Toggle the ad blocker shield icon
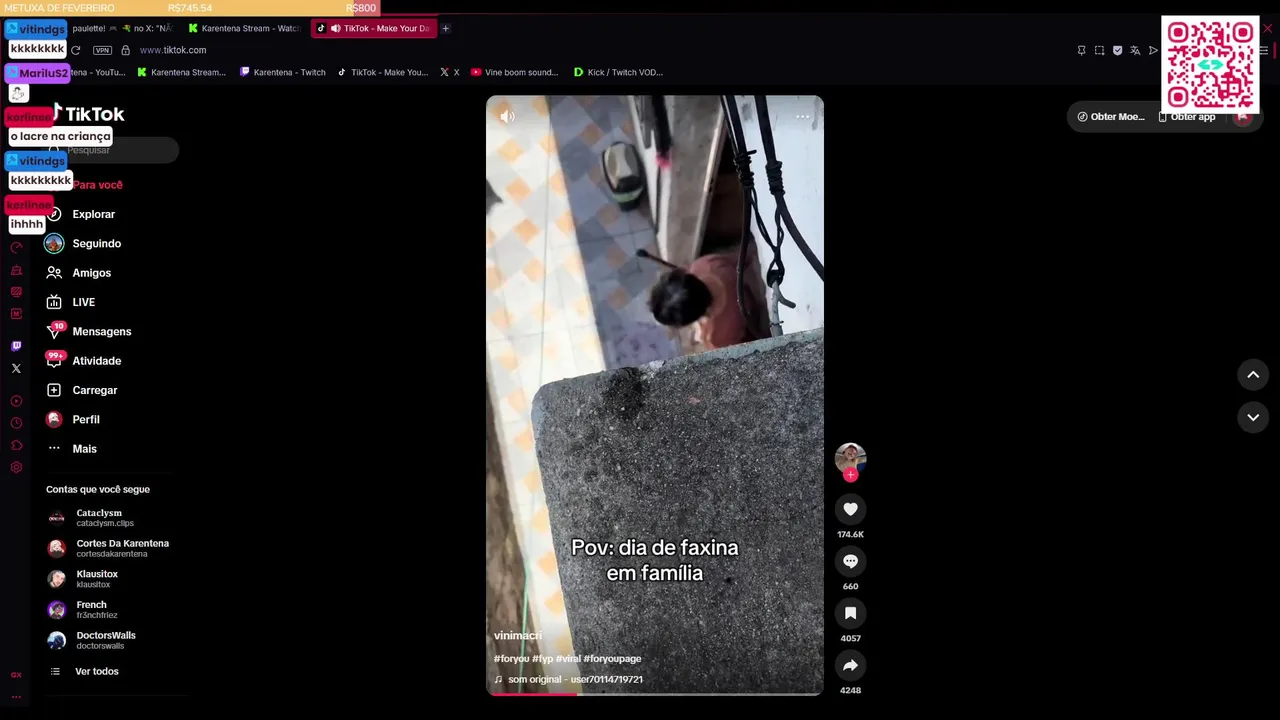The width and height of the screenshot is (1280, 720). click(x=1117, y=50)
